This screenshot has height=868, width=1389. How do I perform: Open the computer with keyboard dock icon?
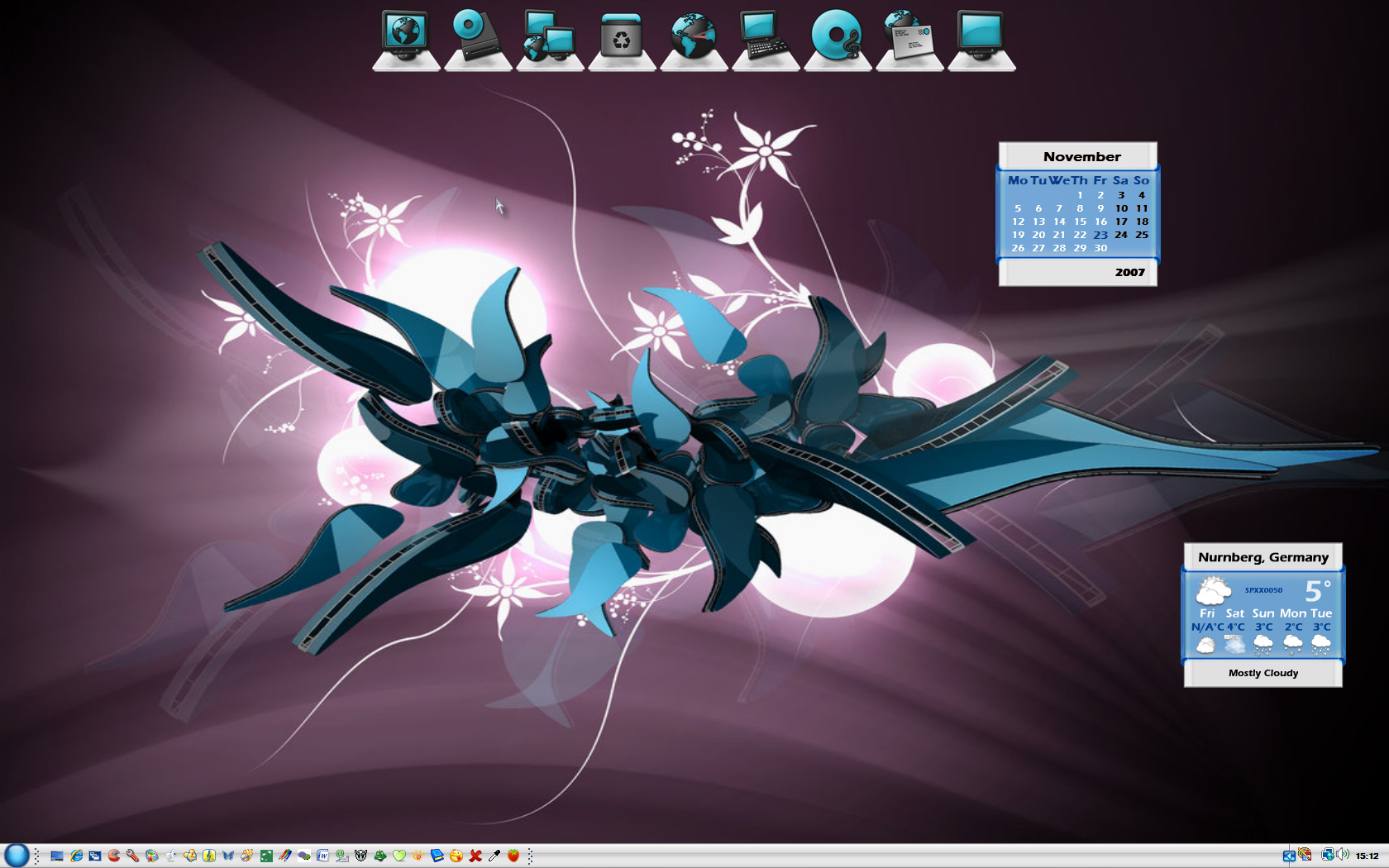766,39
